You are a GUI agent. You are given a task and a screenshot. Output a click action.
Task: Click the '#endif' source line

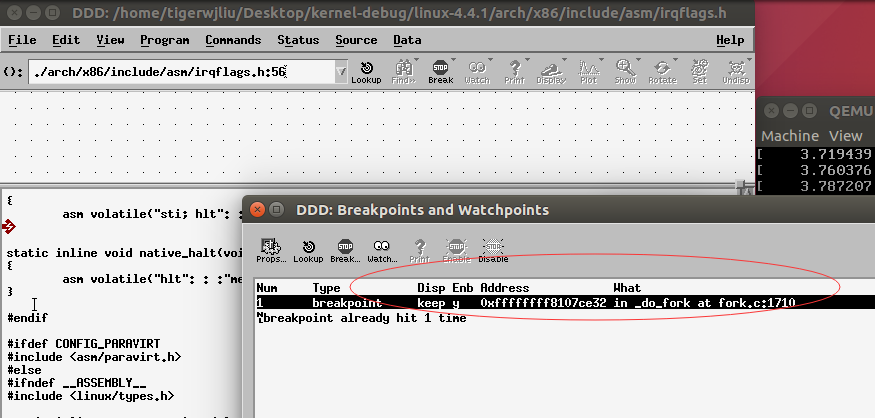coord(27,318)
